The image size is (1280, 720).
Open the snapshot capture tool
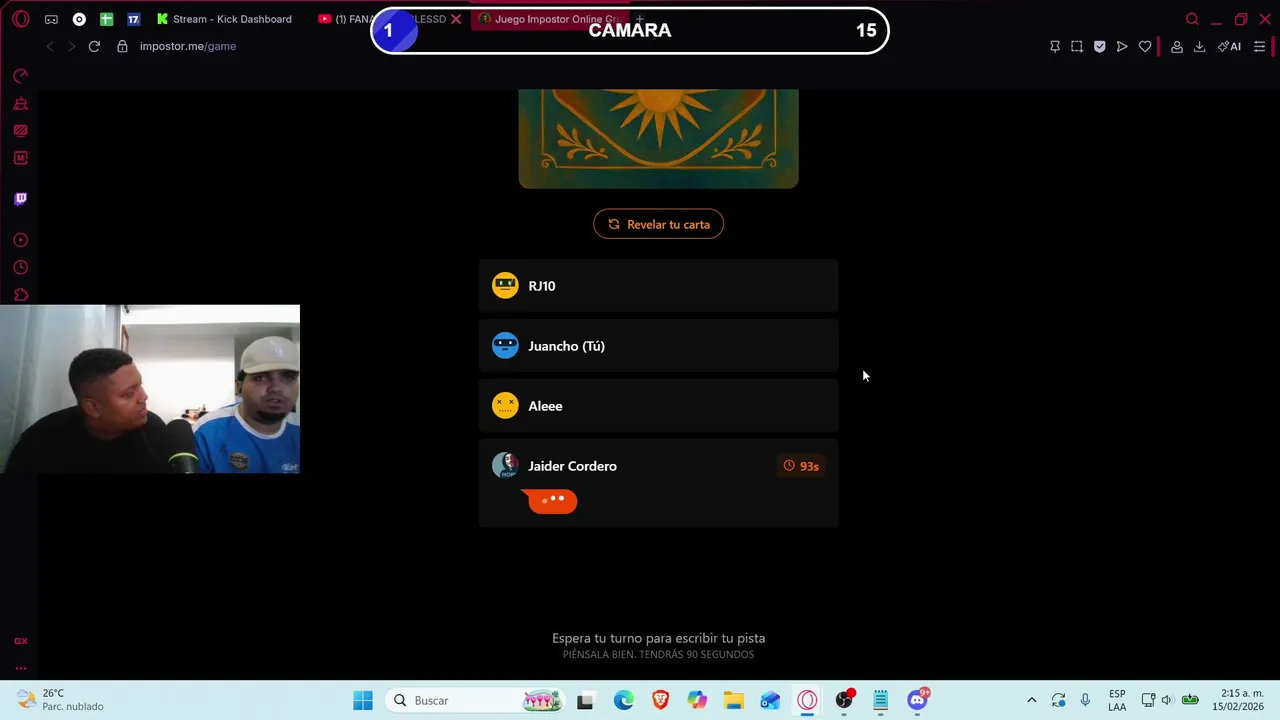1077,46
